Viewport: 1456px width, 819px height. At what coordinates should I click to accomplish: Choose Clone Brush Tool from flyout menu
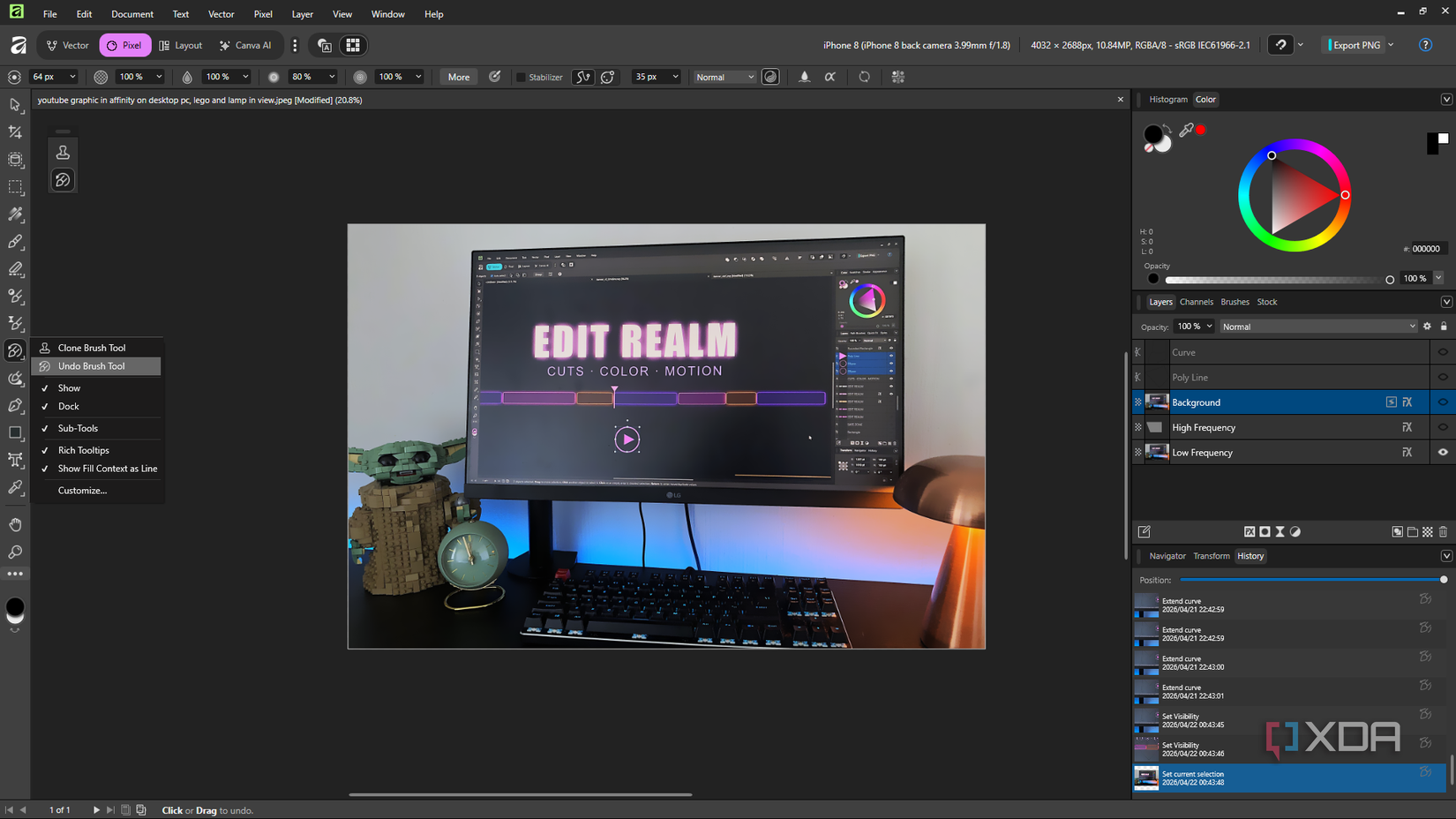(92, 348)
